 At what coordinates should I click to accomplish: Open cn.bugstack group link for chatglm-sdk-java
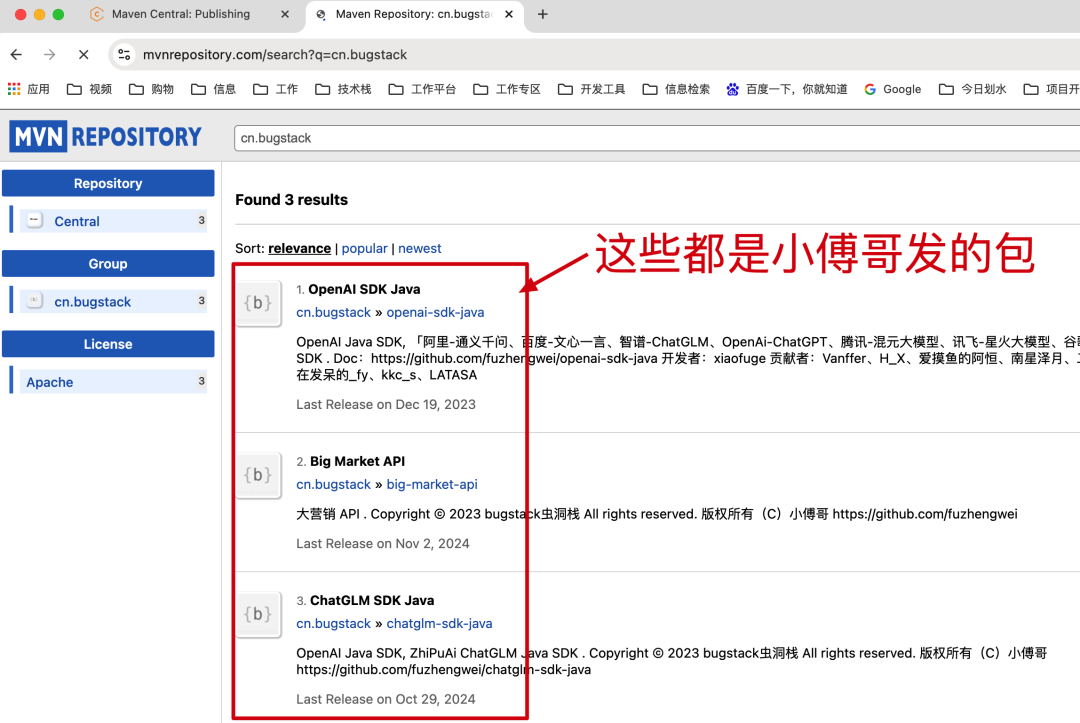[x=333, y=624]
